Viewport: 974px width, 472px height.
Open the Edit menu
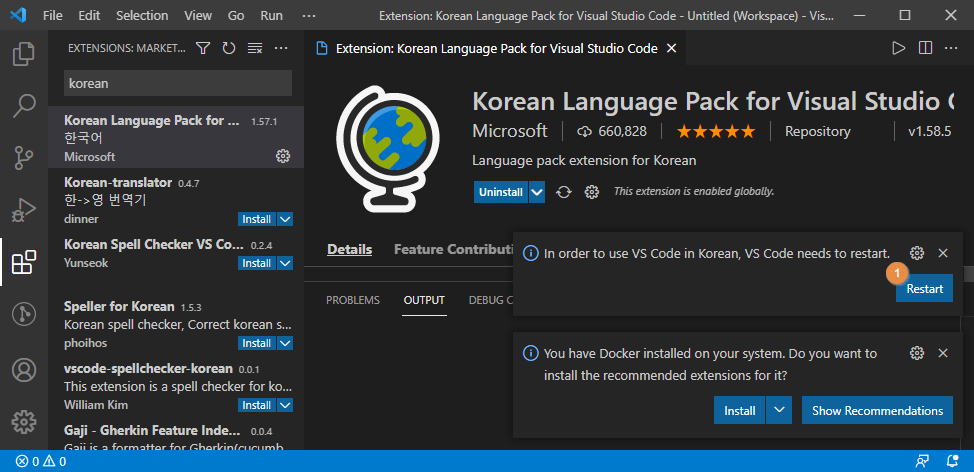[x=89, y=16]
